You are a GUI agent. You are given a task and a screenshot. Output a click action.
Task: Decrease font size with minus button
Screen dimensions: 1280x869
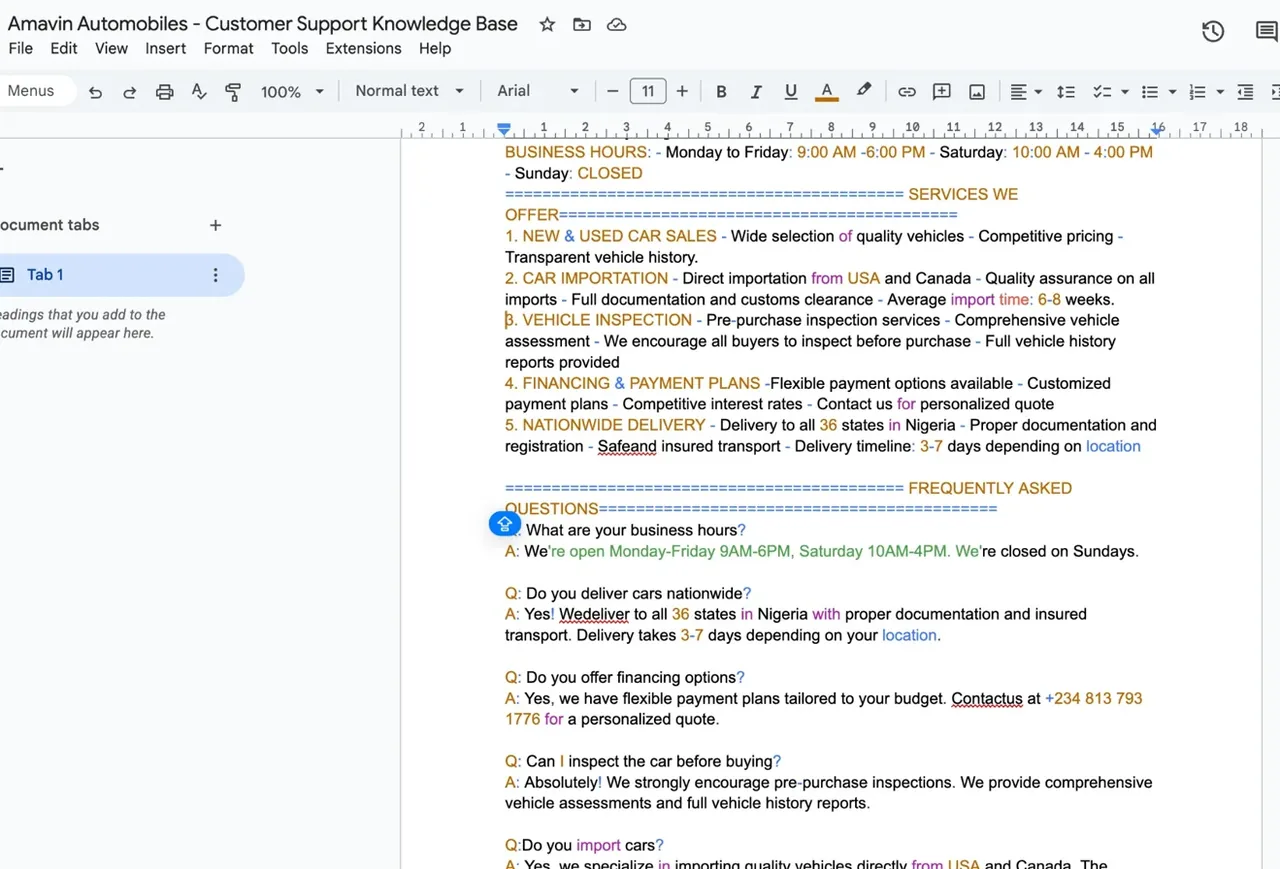click(612, 92)
